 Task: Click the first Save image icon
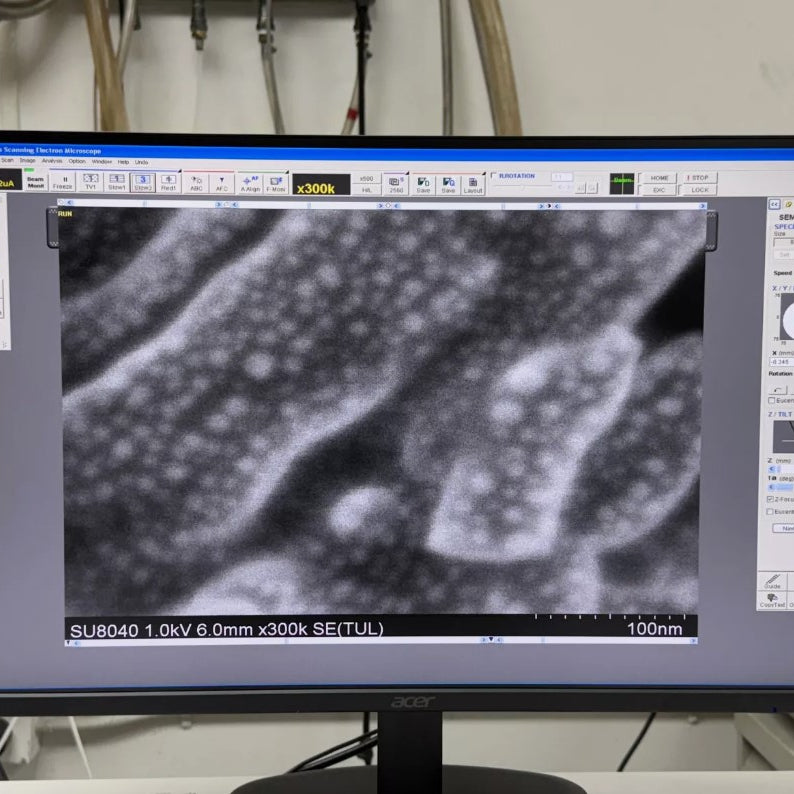tap(423, 185)
